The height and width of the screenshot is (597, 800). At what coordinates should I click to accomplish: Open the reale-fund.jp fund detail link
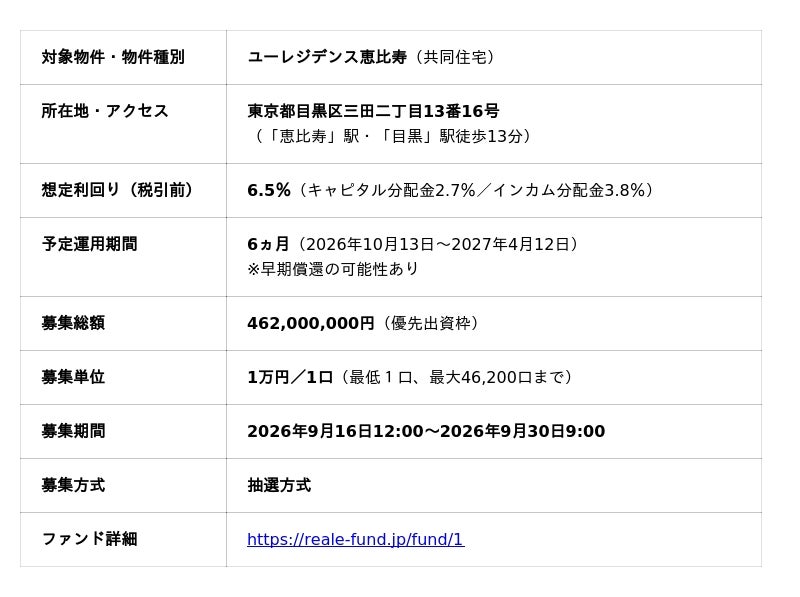tap(356, 539)
